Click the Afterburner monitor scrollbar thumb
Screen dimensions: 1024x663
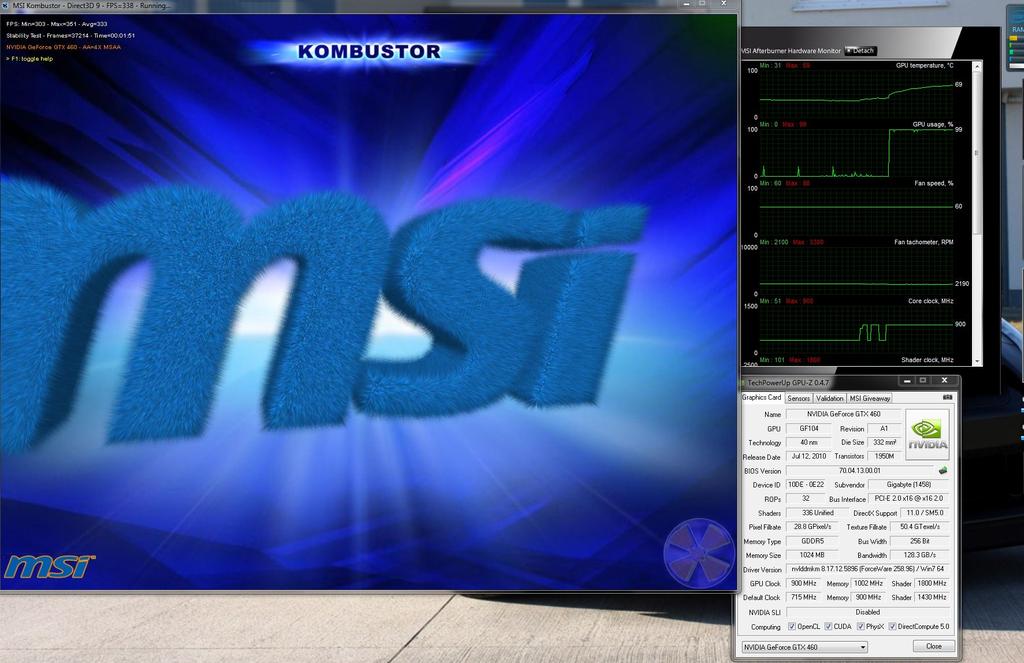(x=977, y=154)
